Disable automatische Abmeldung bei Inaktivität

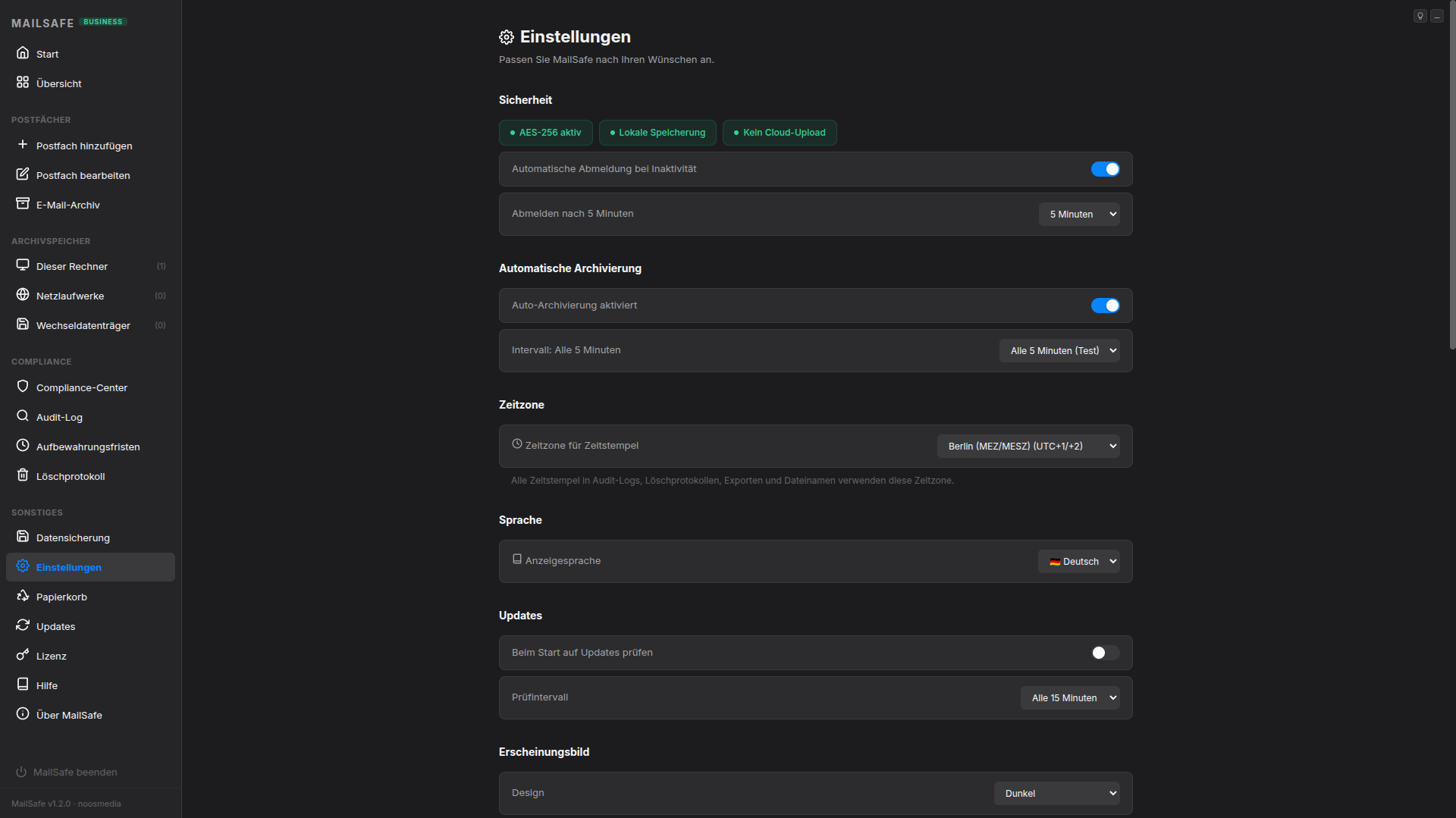pyautogui.click(x=1105, y=168)
